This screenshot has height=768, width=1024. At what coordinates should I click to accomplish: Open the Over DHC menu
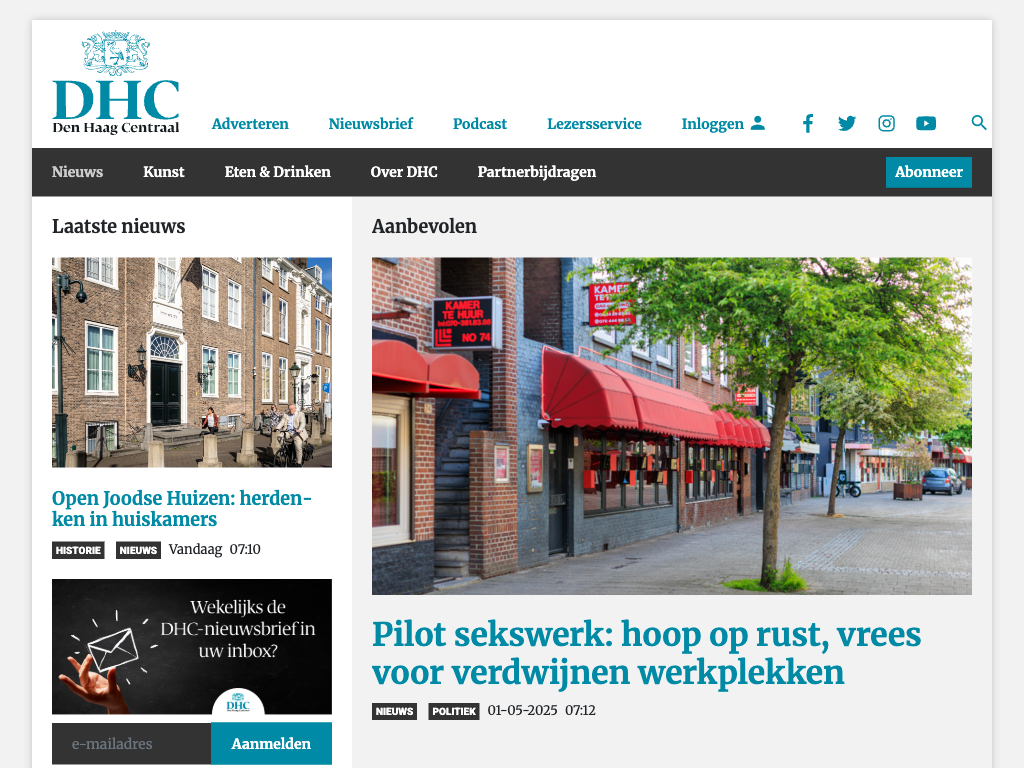(404, 172)
